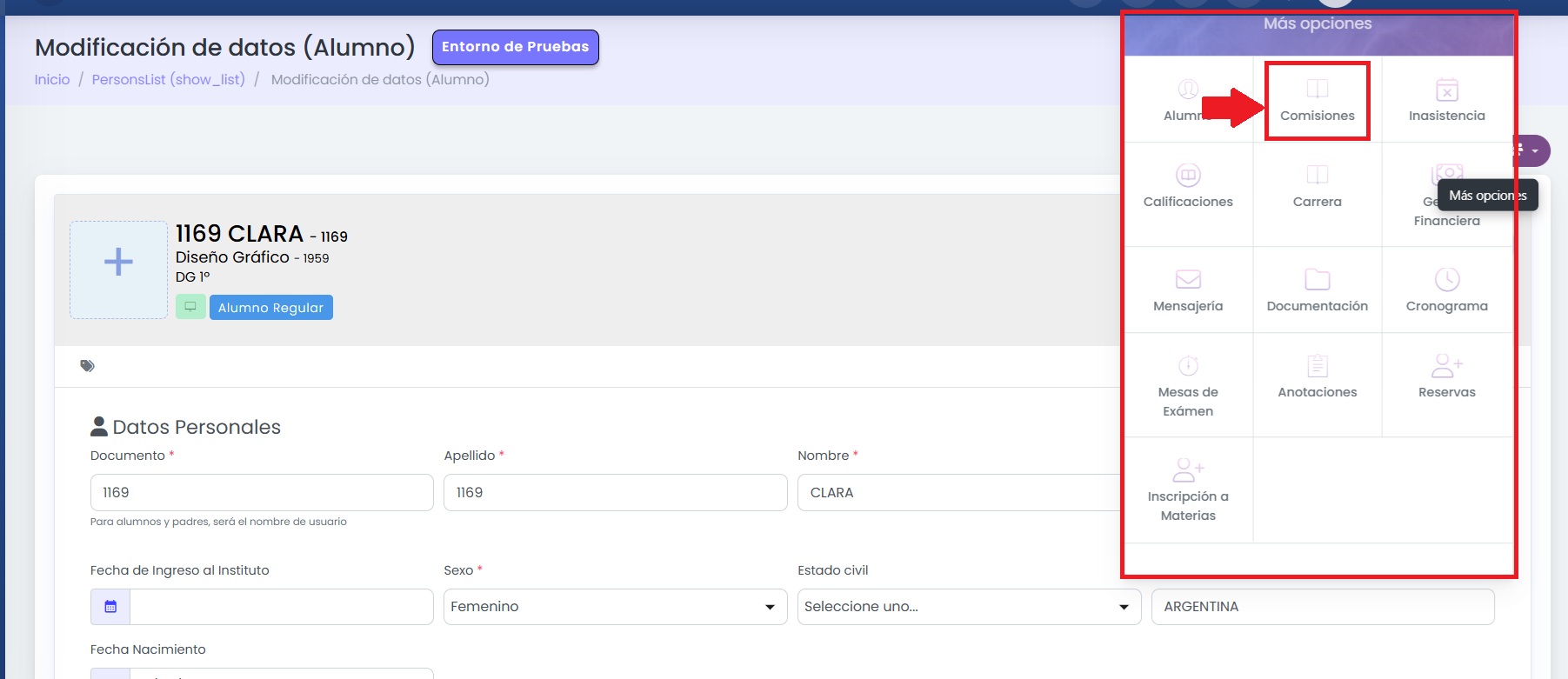Go to Inicio breadcrumb link
Image resolution: width=1568 pixels, height=679 pixels.
pyautogui.click(x=52, y=79)
